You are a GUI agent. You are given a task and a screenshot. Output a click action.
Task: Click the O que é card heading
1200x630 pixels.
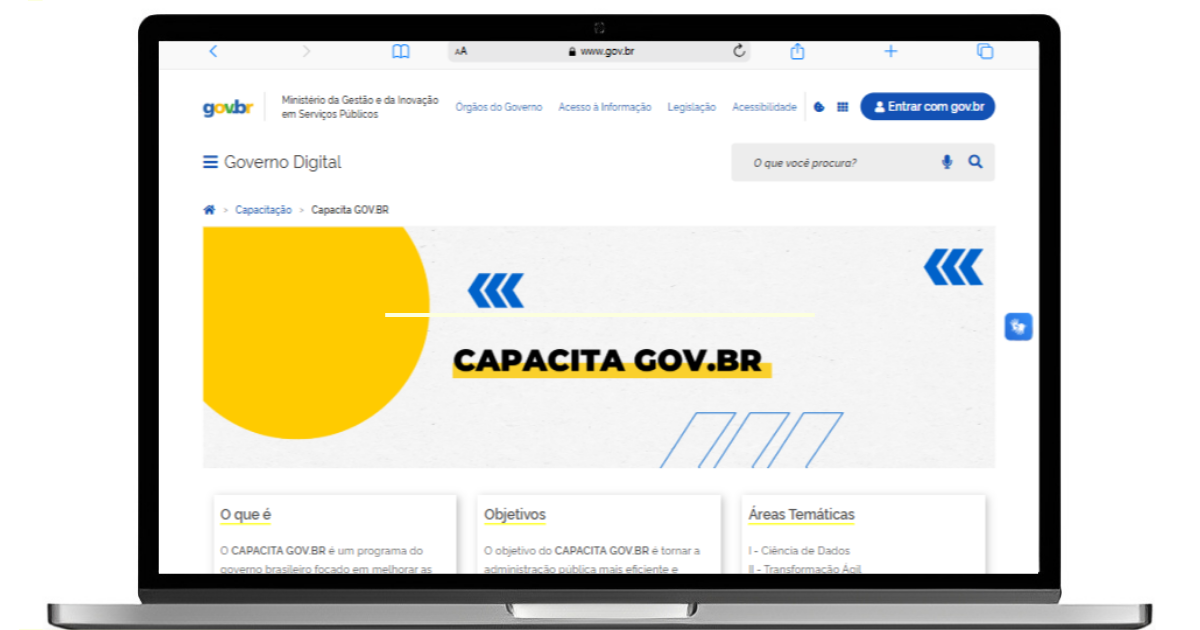pyautogui.click(x=246, y=515)
